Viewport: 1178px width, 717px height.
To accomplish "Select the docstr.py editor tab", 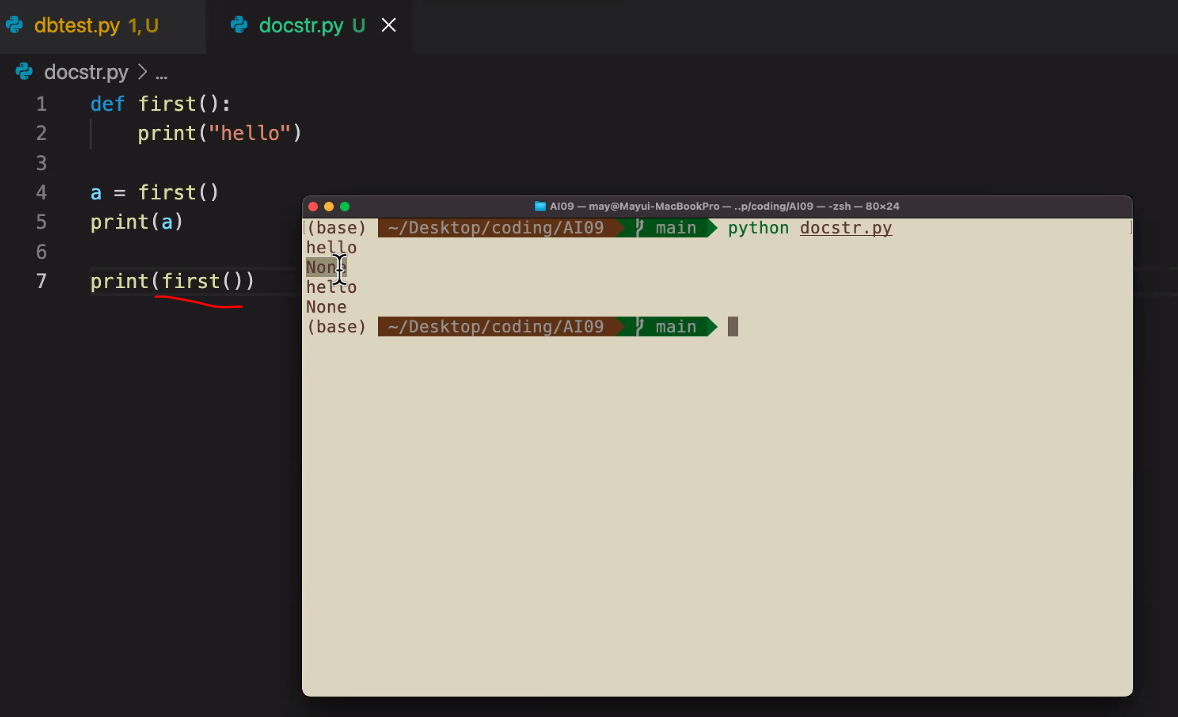I will coord(310,26).
